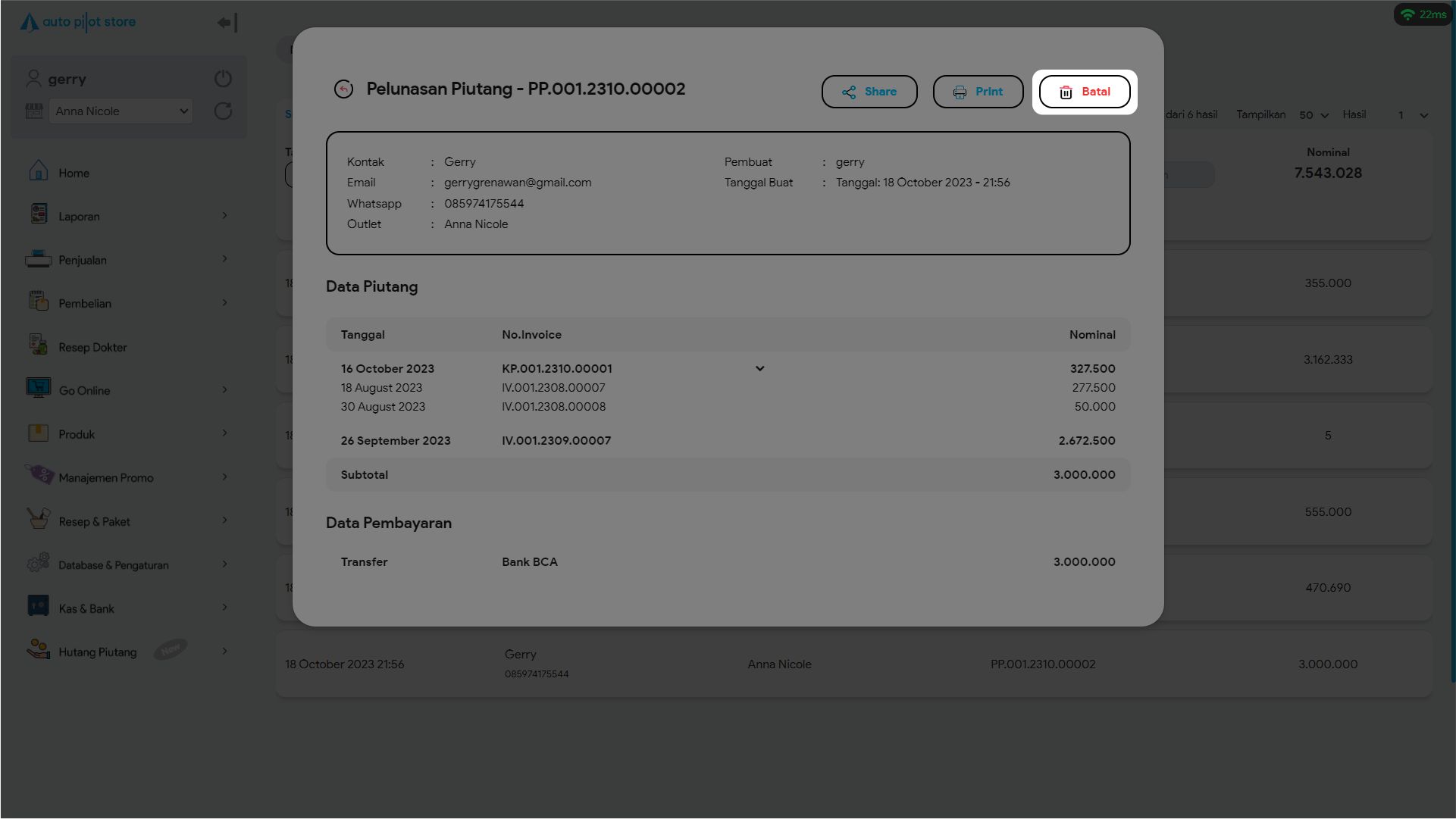
Task: Click the auto pilot store logo
Action: point(78,22)
